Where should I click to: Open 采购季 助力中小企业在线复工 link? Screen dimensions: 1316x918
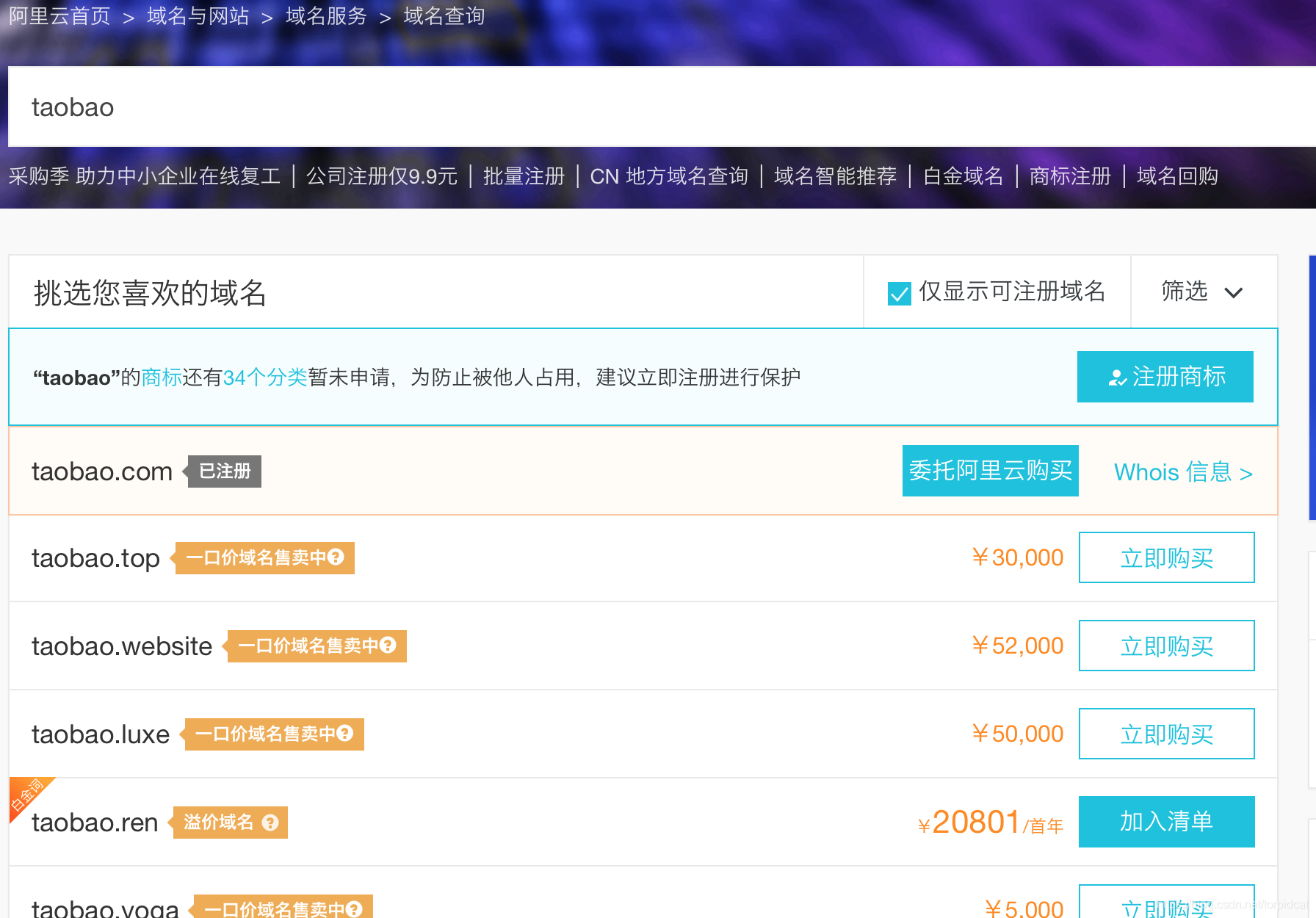(145, 176)
